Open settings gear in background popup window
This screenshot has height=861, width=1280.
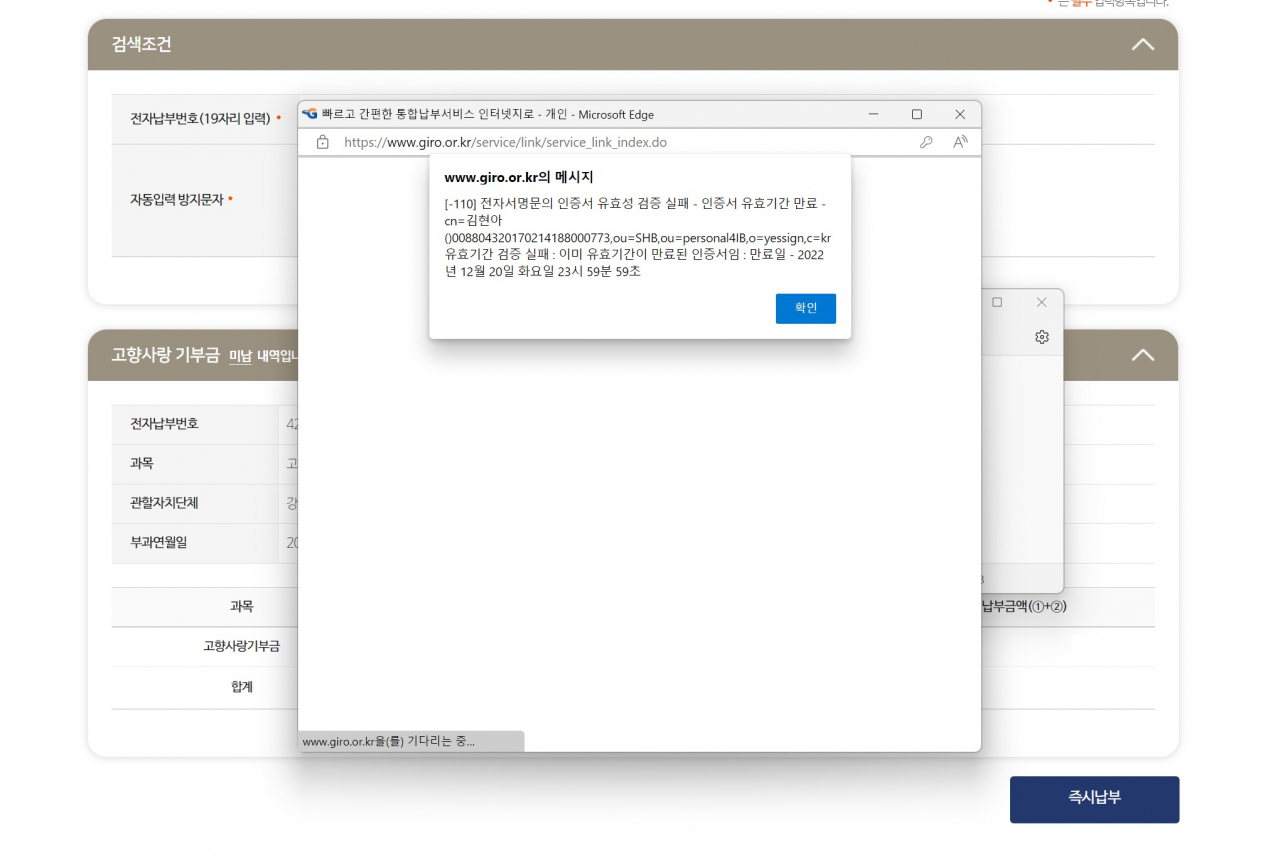click(x=1042, y=337)
